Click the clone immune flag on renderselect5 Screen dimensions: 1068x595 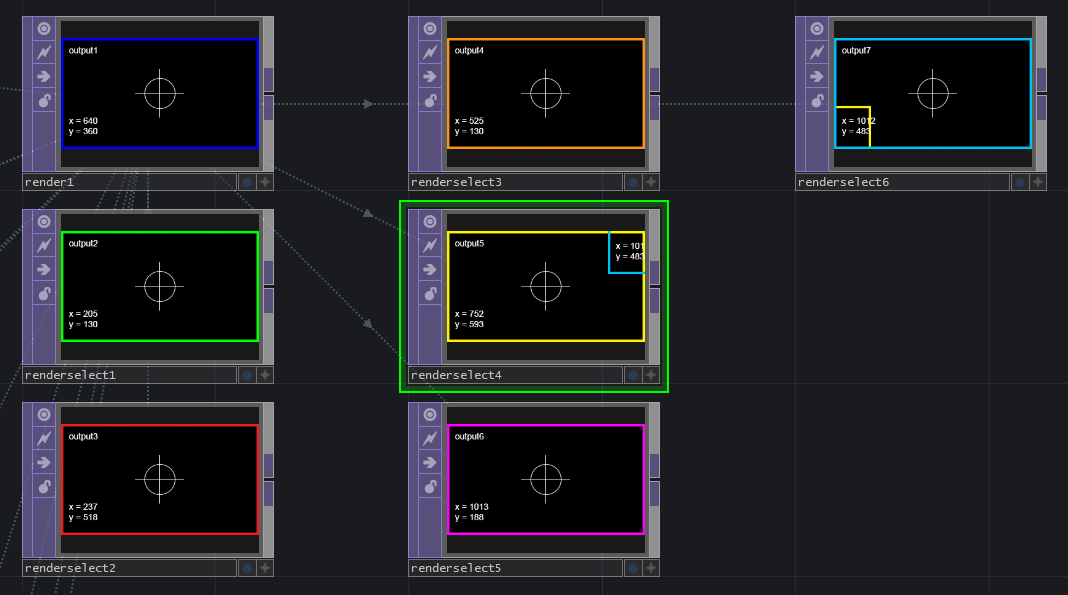point(430,439)
